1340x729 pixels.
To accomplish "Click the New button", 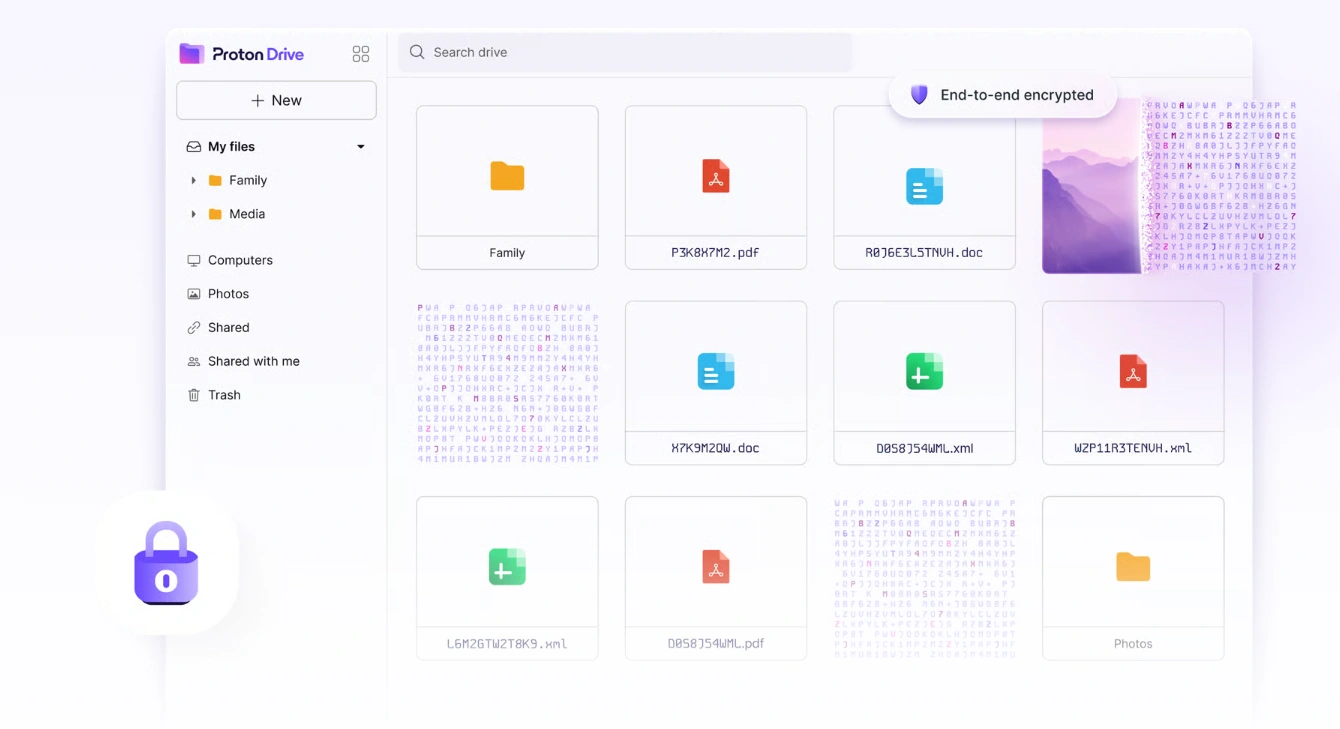I will 276,100.
